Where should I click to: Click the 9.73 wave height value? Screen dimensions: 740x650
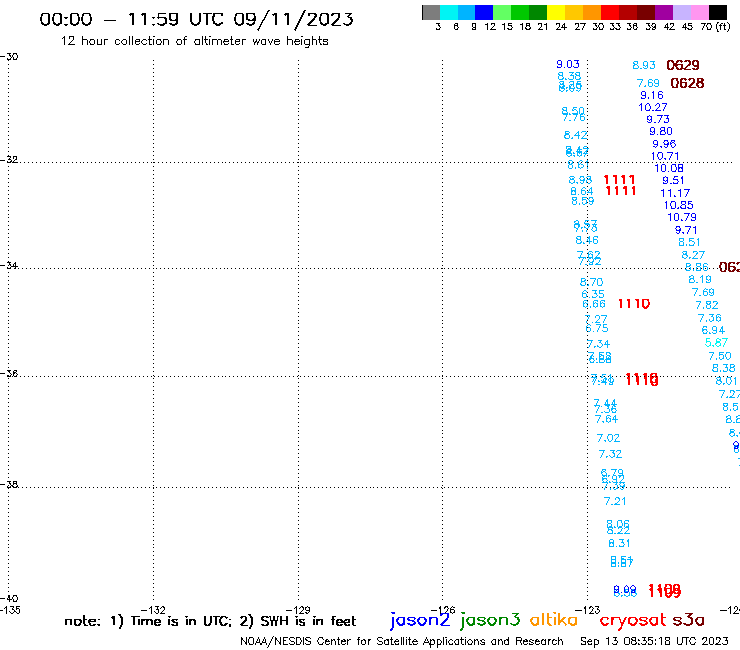point(658,119)
